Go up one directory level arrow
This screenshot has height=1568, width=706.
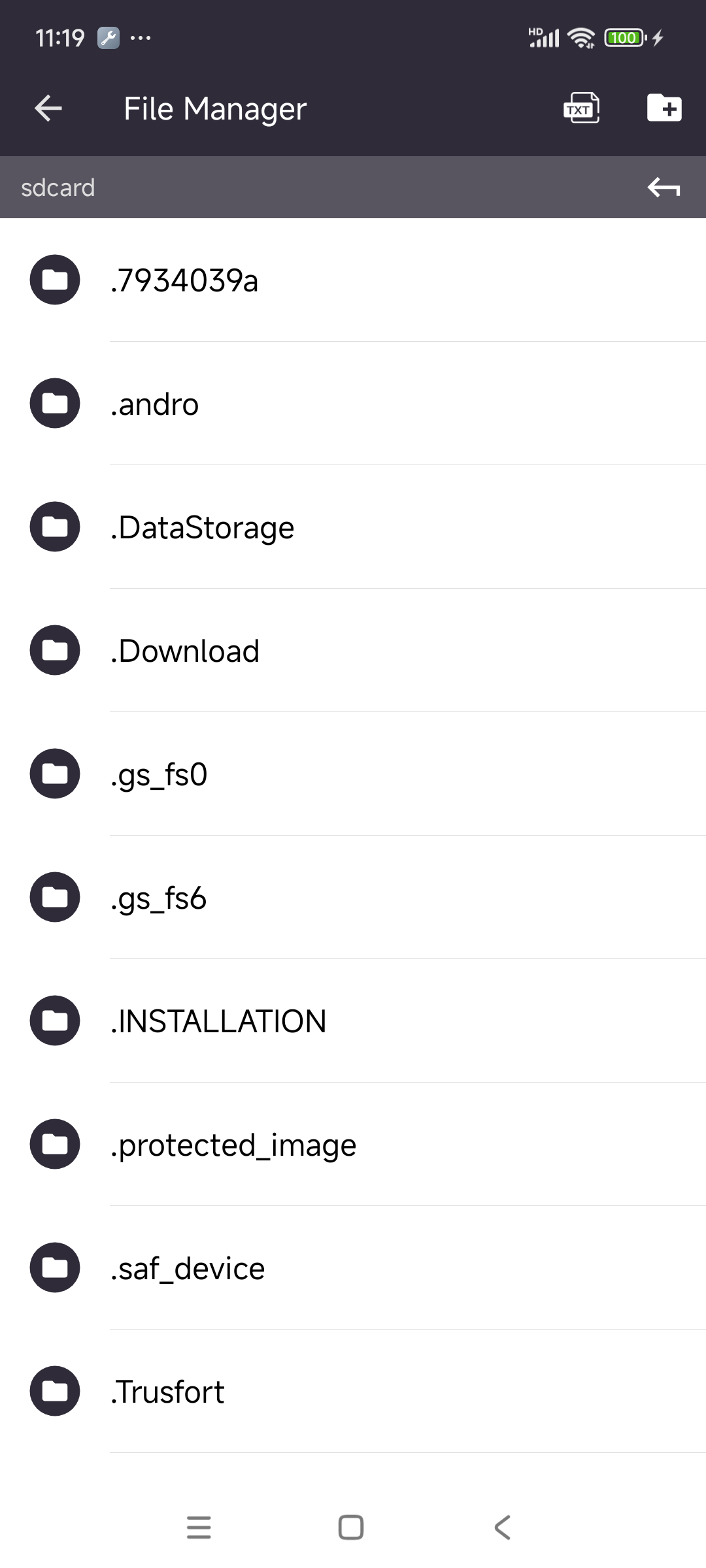664,188
